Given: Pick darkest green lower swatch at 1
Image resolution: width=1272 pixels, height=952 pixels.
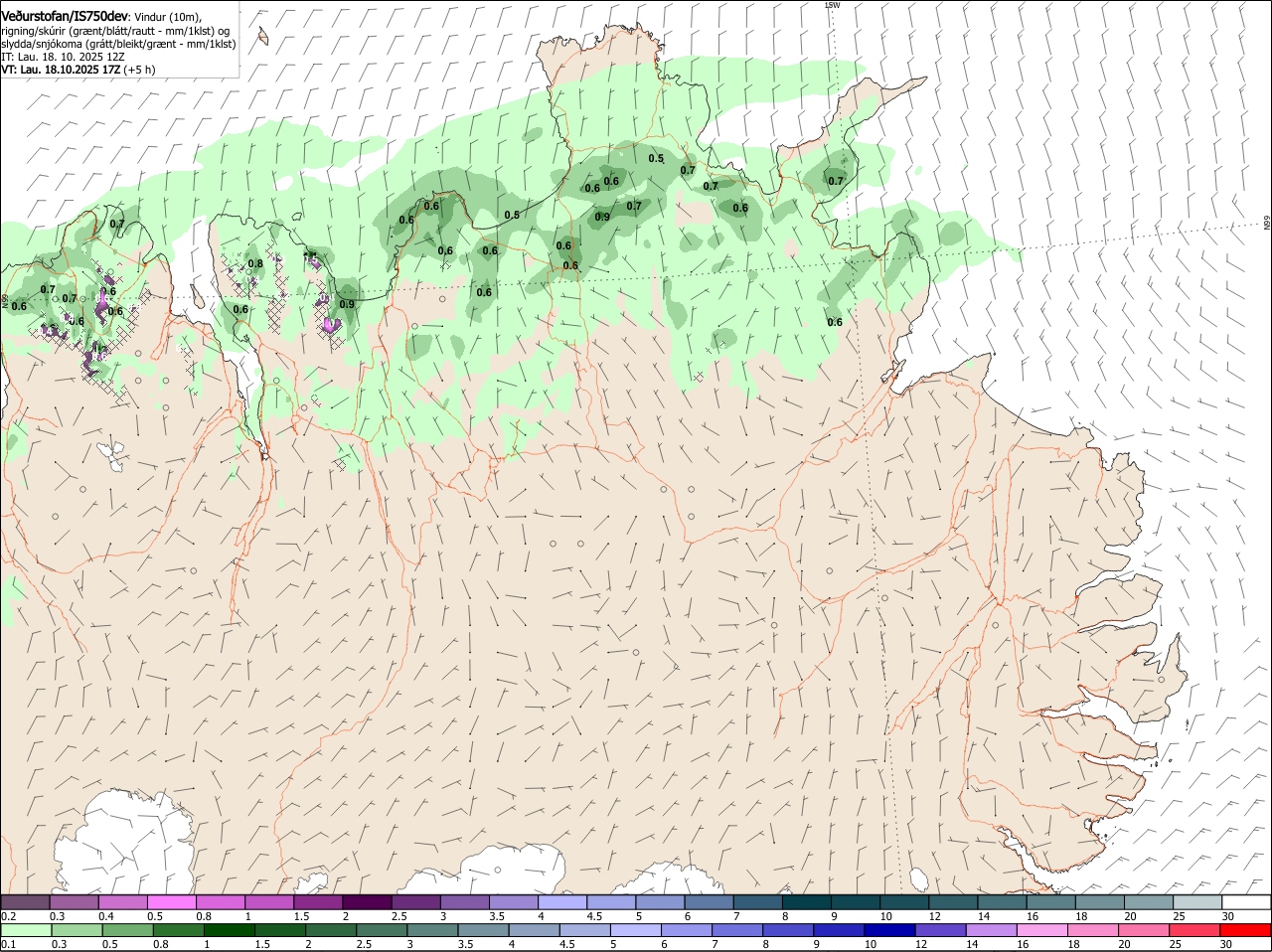Looking at the screenshot, I should point(229,931).
